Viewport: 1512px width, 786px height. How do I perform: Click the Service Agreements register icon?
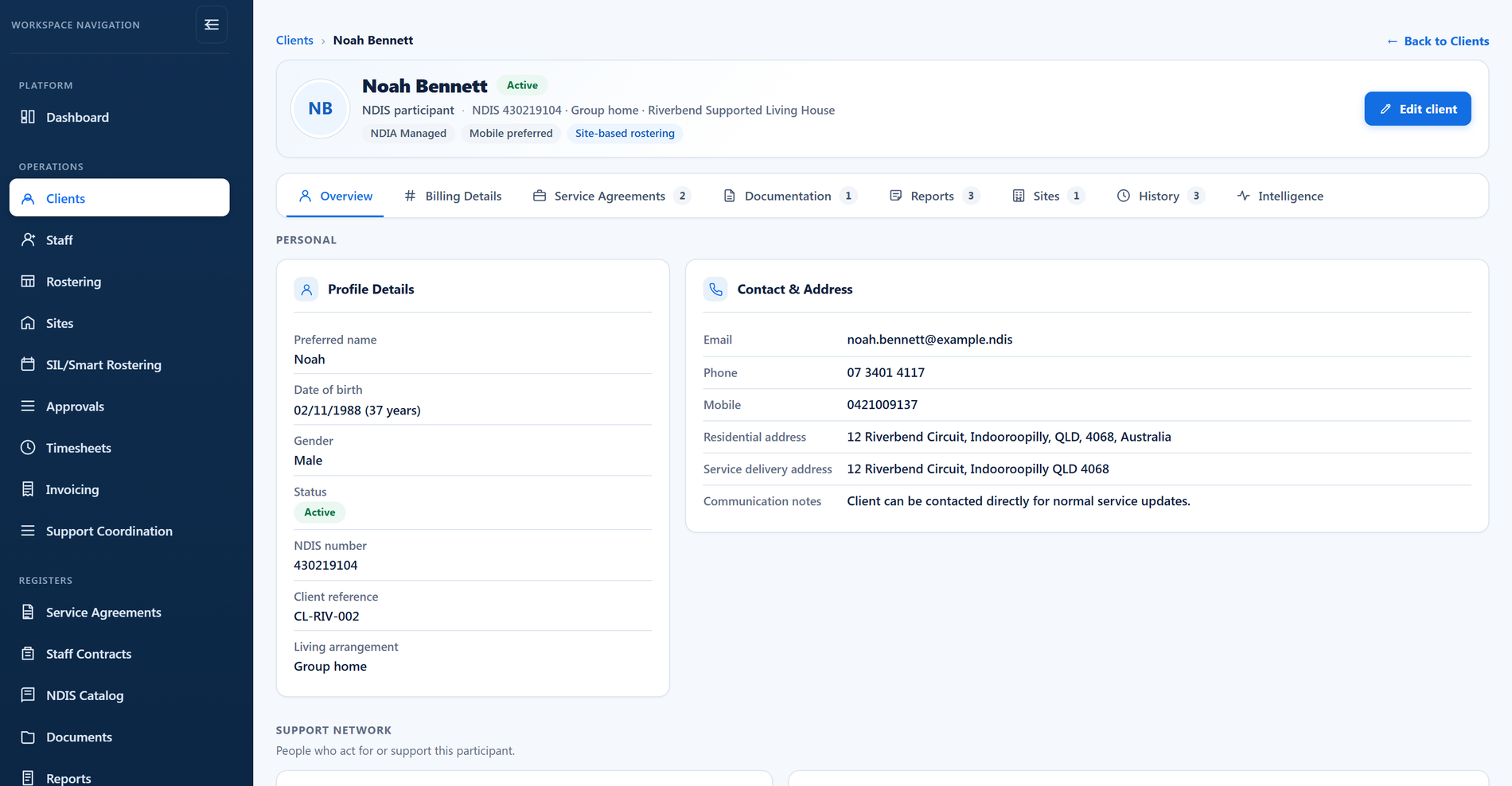(x=28, y=612)
